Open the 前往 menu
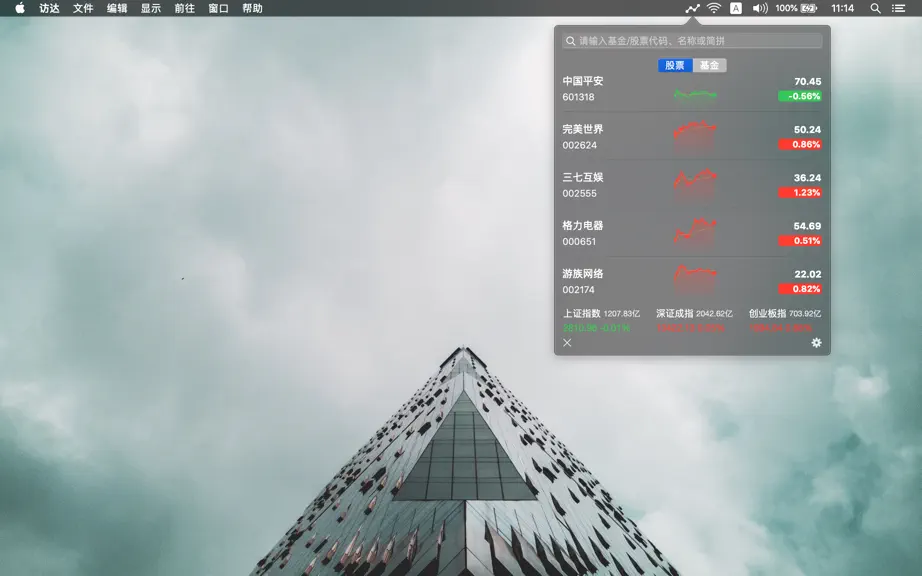This screenshot has width=922, height=576. pos(185,8)
